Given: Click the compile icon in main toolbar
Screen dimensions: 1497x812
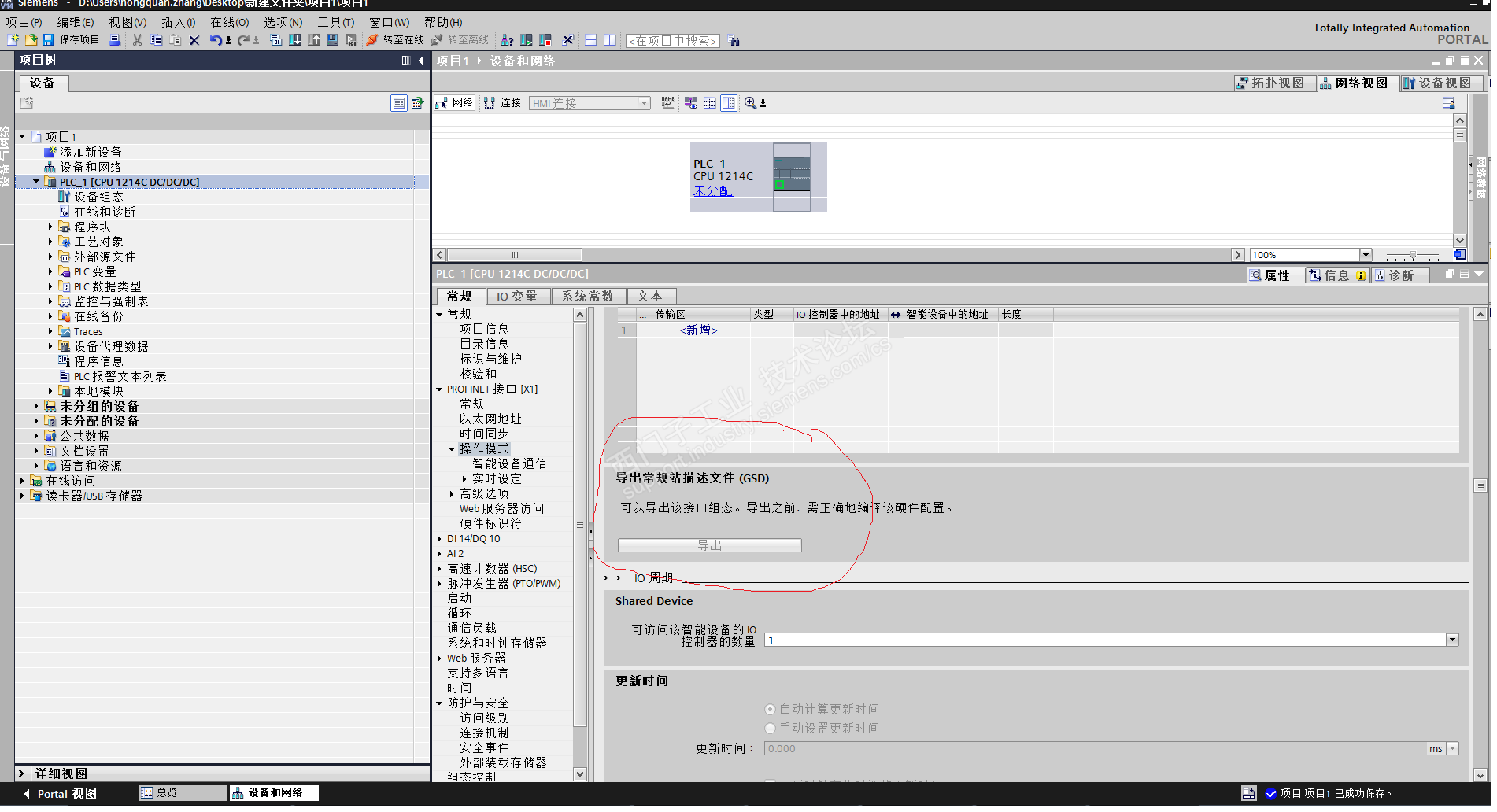Looking at the screenshot, I should click(276, 40).
